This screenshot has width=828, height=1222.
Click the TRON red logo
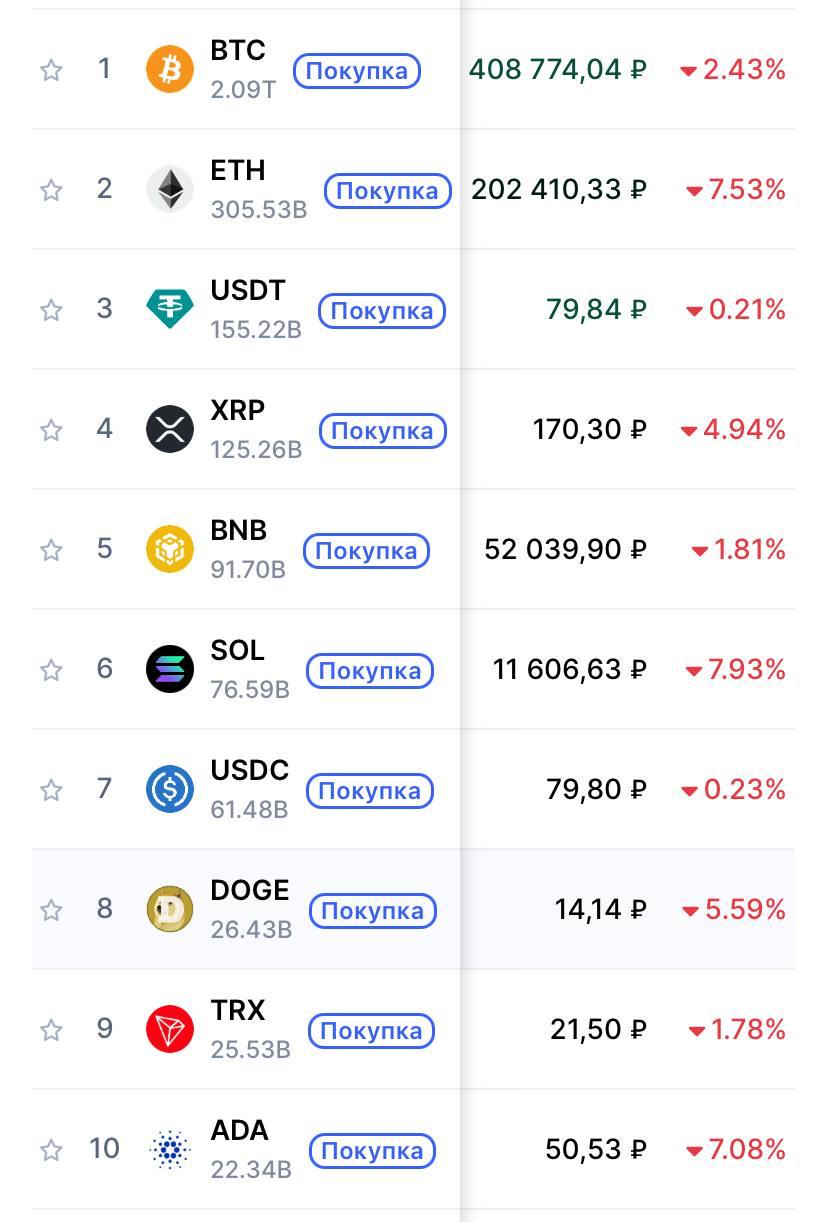[170, 1030]
